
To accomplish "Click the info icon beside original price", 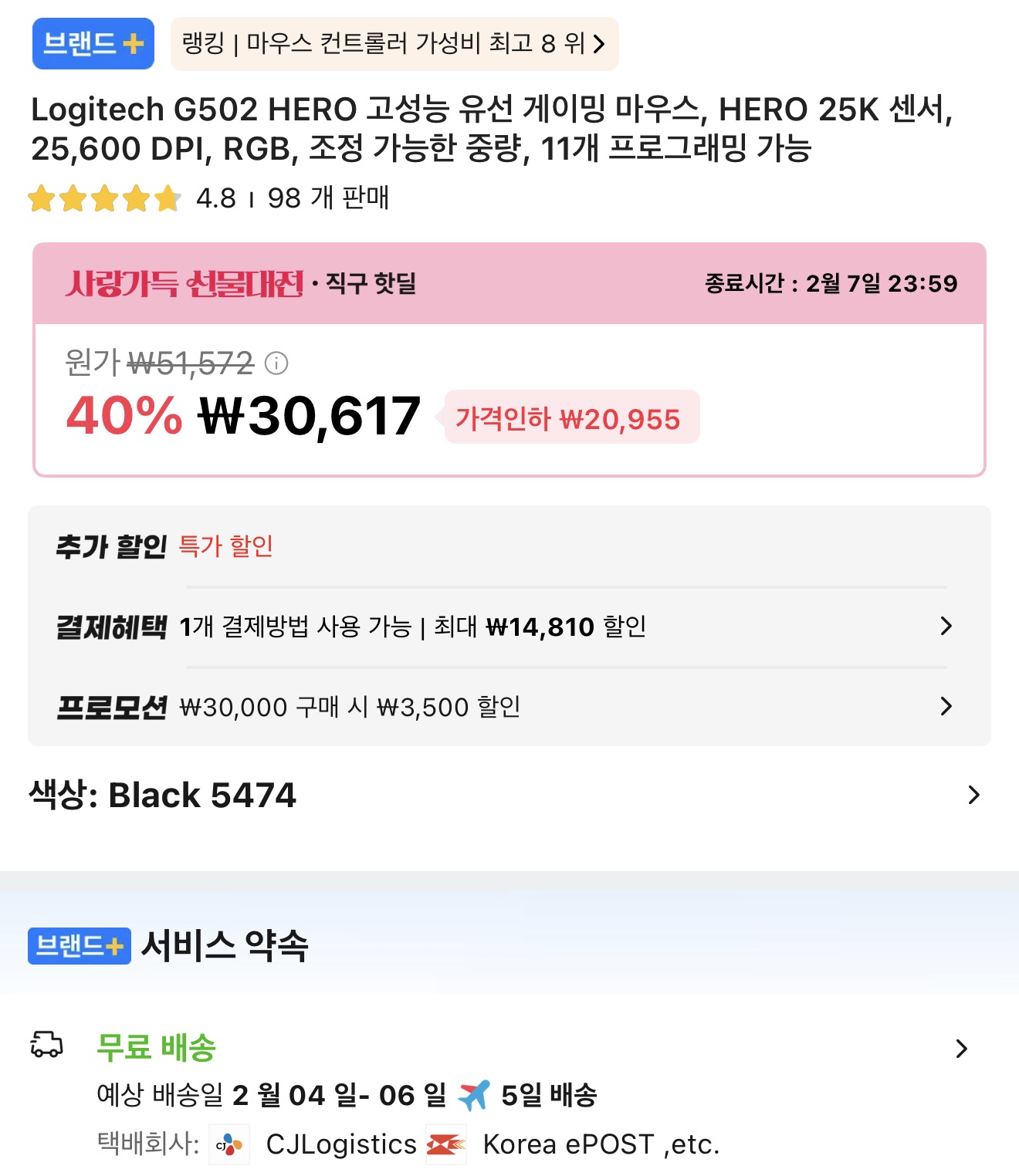I will [276, 363].
